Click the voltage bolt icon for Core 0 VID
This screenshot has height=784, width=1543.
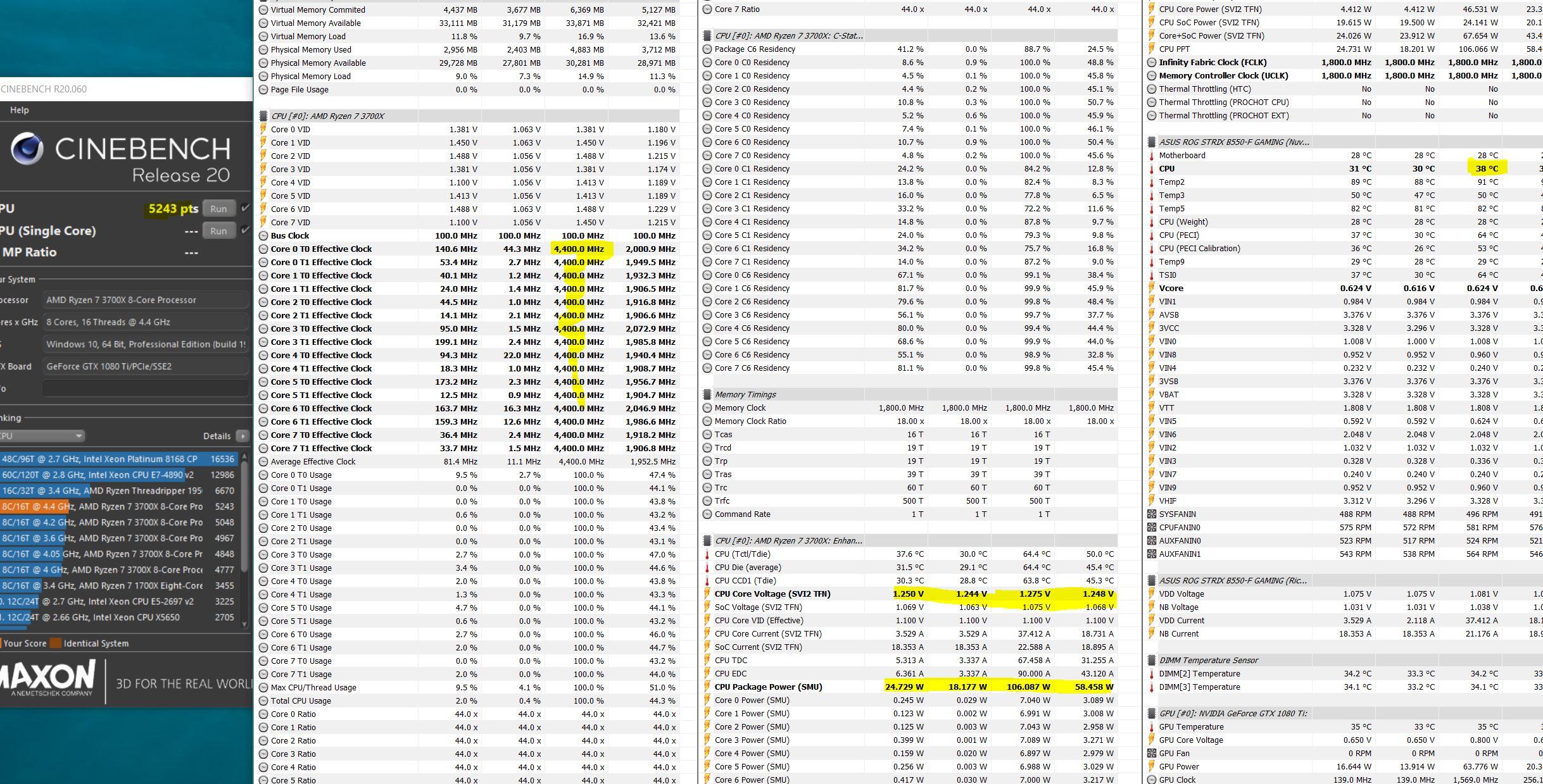coord(263,130)
